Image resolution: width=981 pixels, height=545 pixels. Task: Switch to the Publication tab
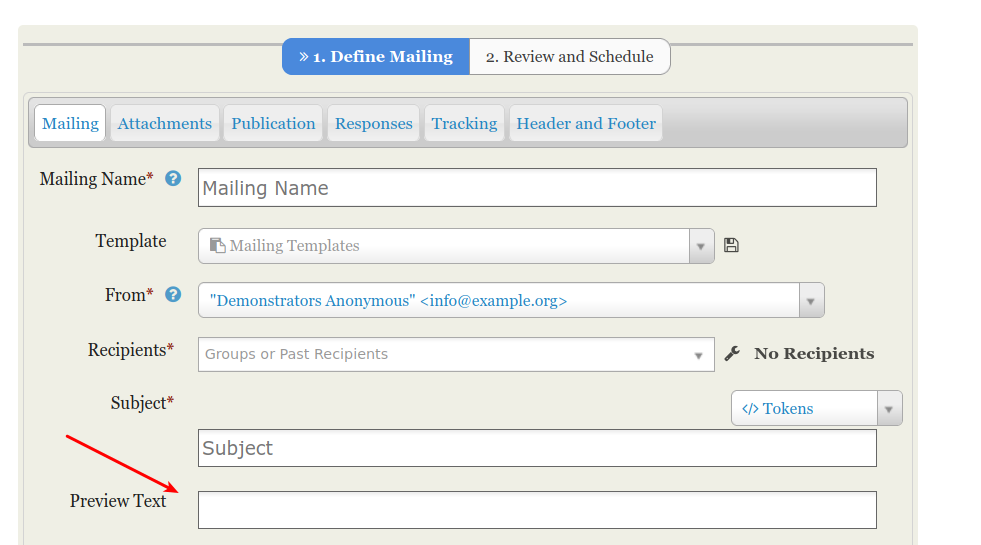[x=273, y=124]
